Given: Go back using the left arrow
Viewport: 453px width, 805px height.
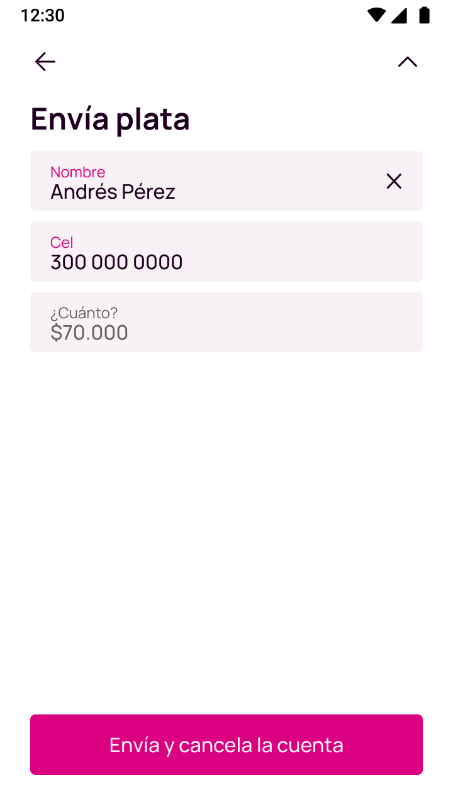Looking at the screenshot, I should coord(45,62).
